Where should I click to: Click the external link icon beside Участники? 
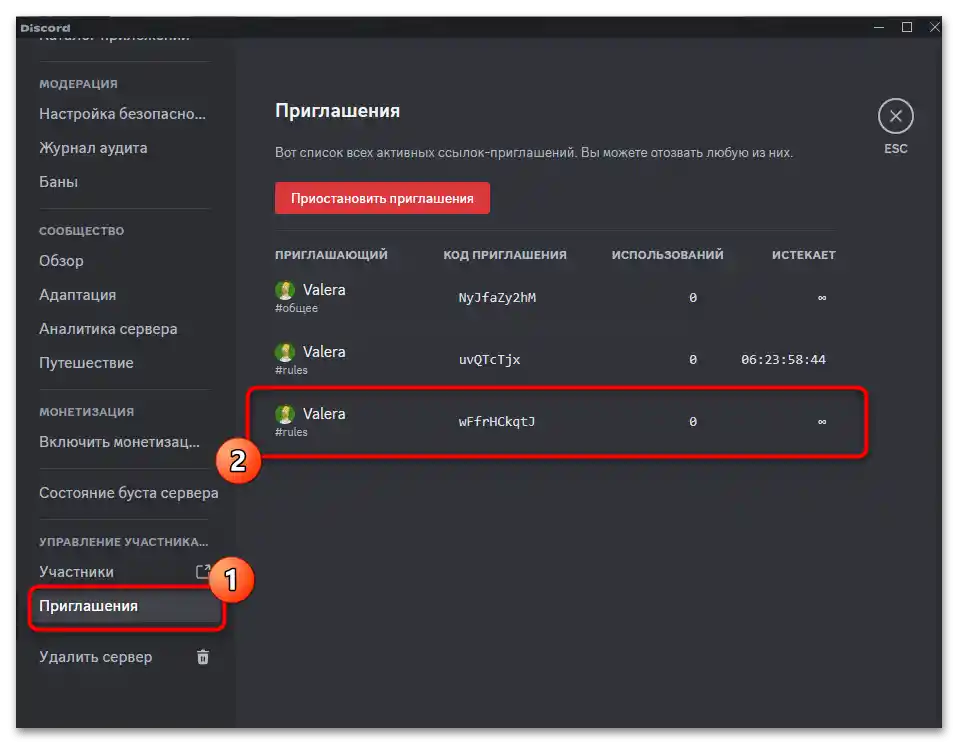(203, 572)
